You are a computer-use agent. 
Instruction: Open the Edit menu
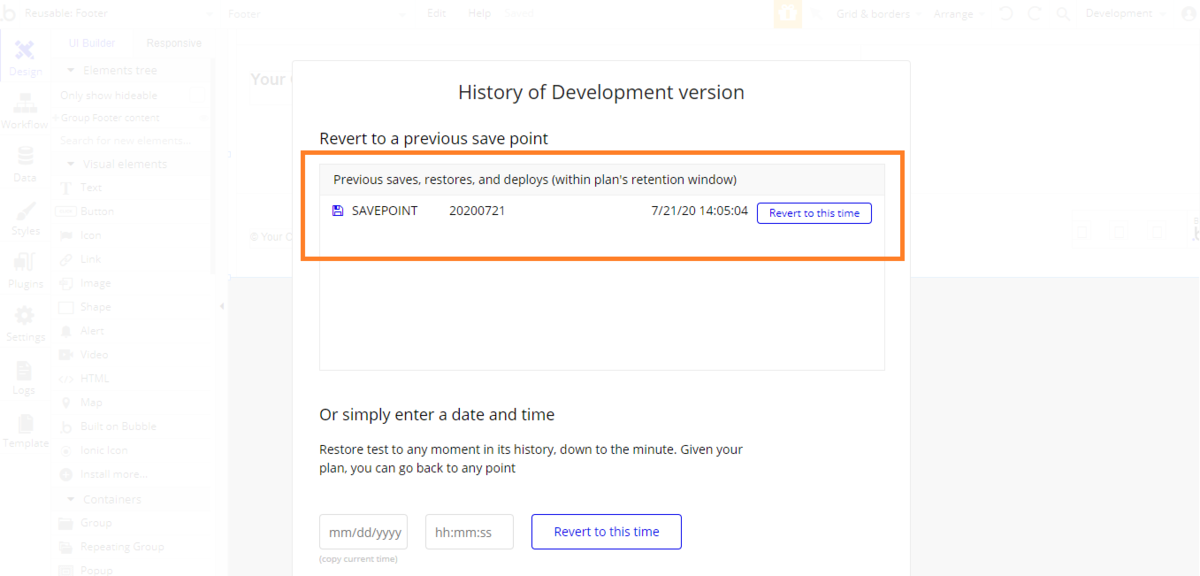437,14
